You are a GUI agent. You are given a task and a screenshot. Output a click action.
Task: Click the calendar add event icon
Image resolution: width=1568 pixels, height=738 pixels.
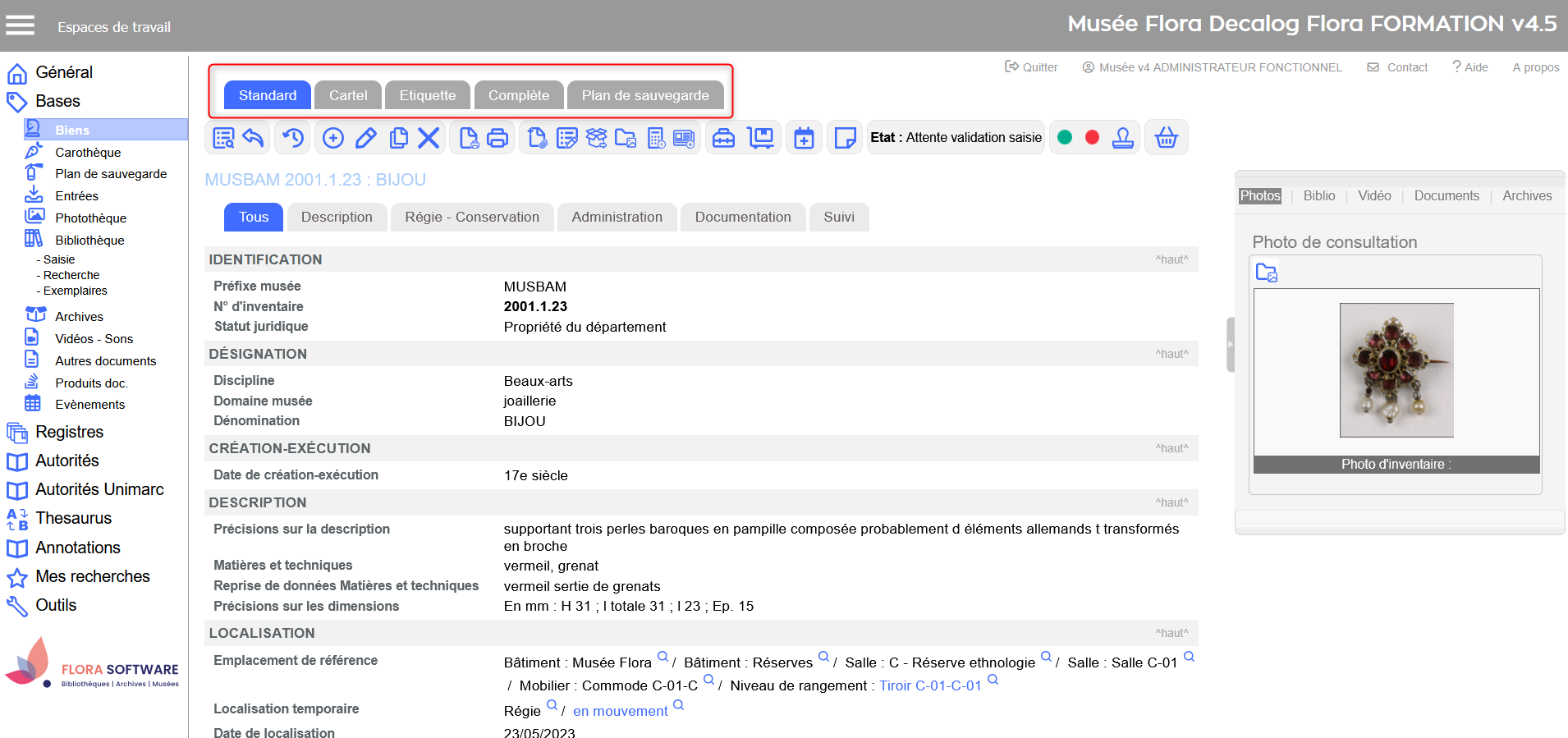(805, 138)
